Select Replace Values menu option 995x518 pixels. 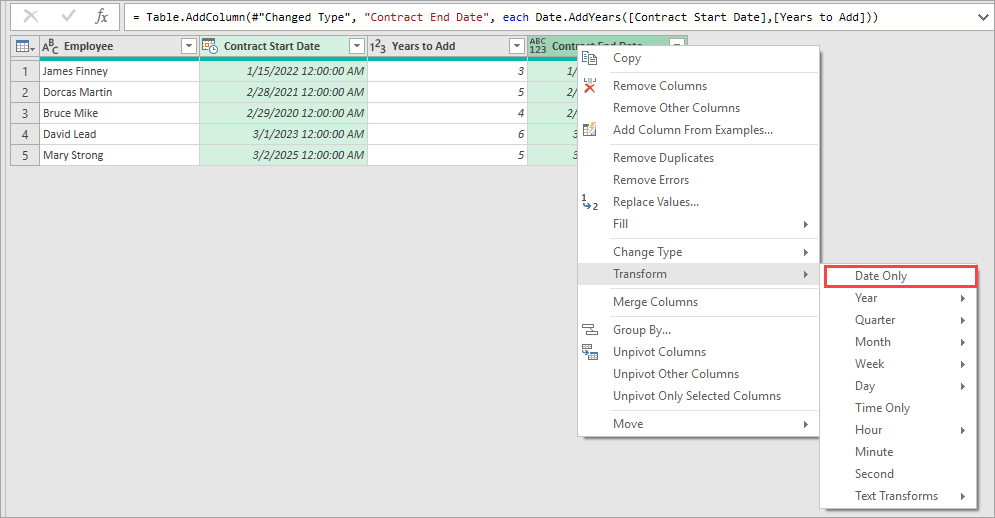[x=656, y=202]
